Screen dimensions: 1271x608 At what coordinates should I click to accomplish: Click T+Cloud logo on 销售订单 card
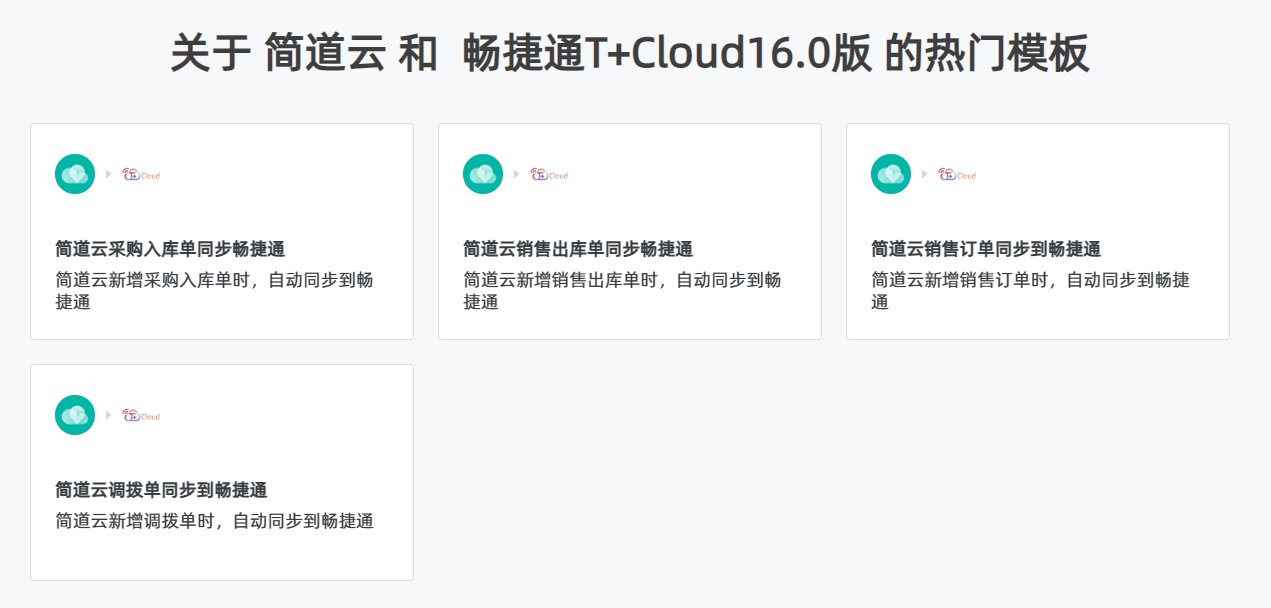(957, 174)
